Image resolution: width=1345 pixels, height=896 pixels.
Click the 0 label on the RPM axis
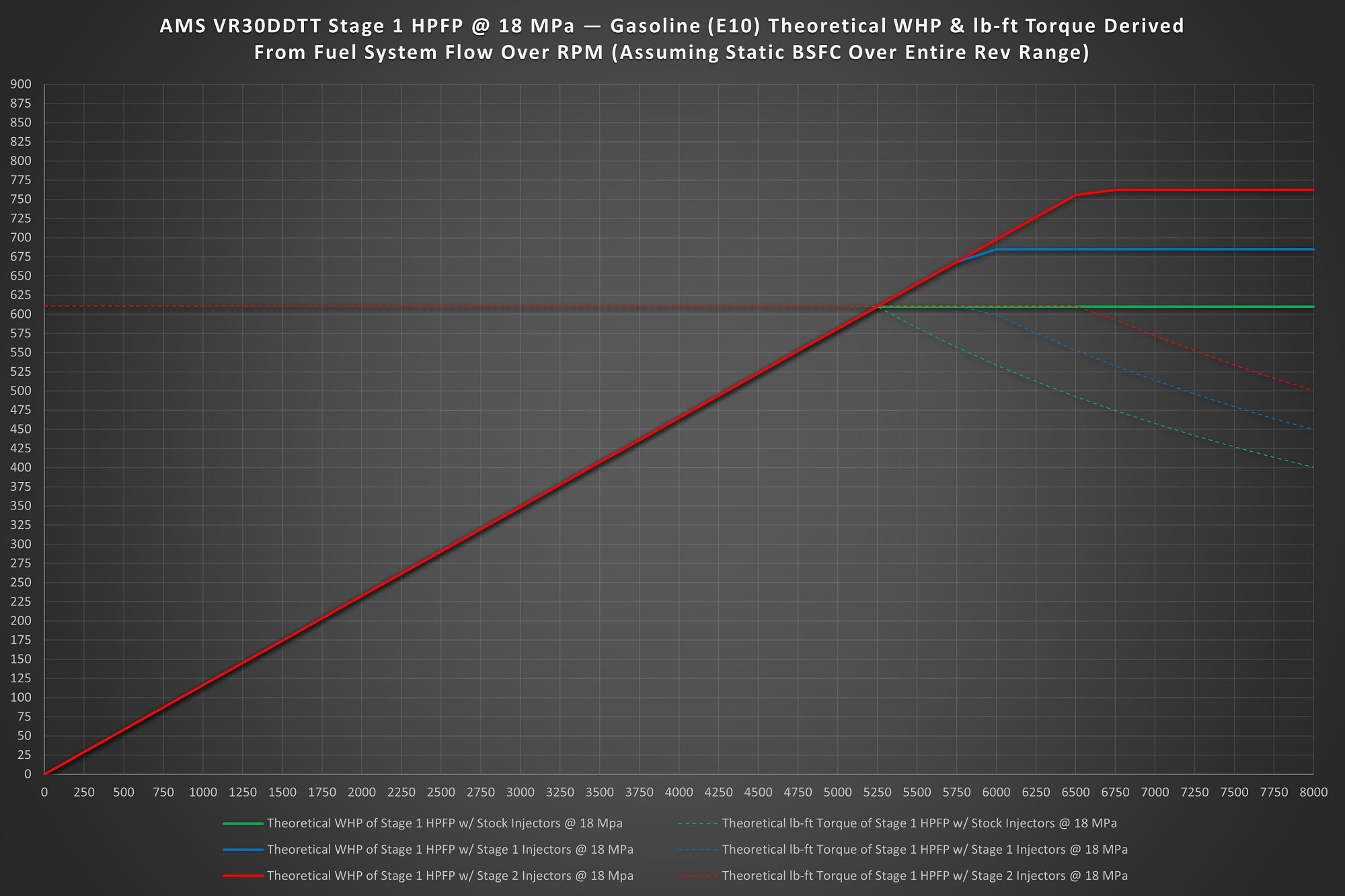44,792
